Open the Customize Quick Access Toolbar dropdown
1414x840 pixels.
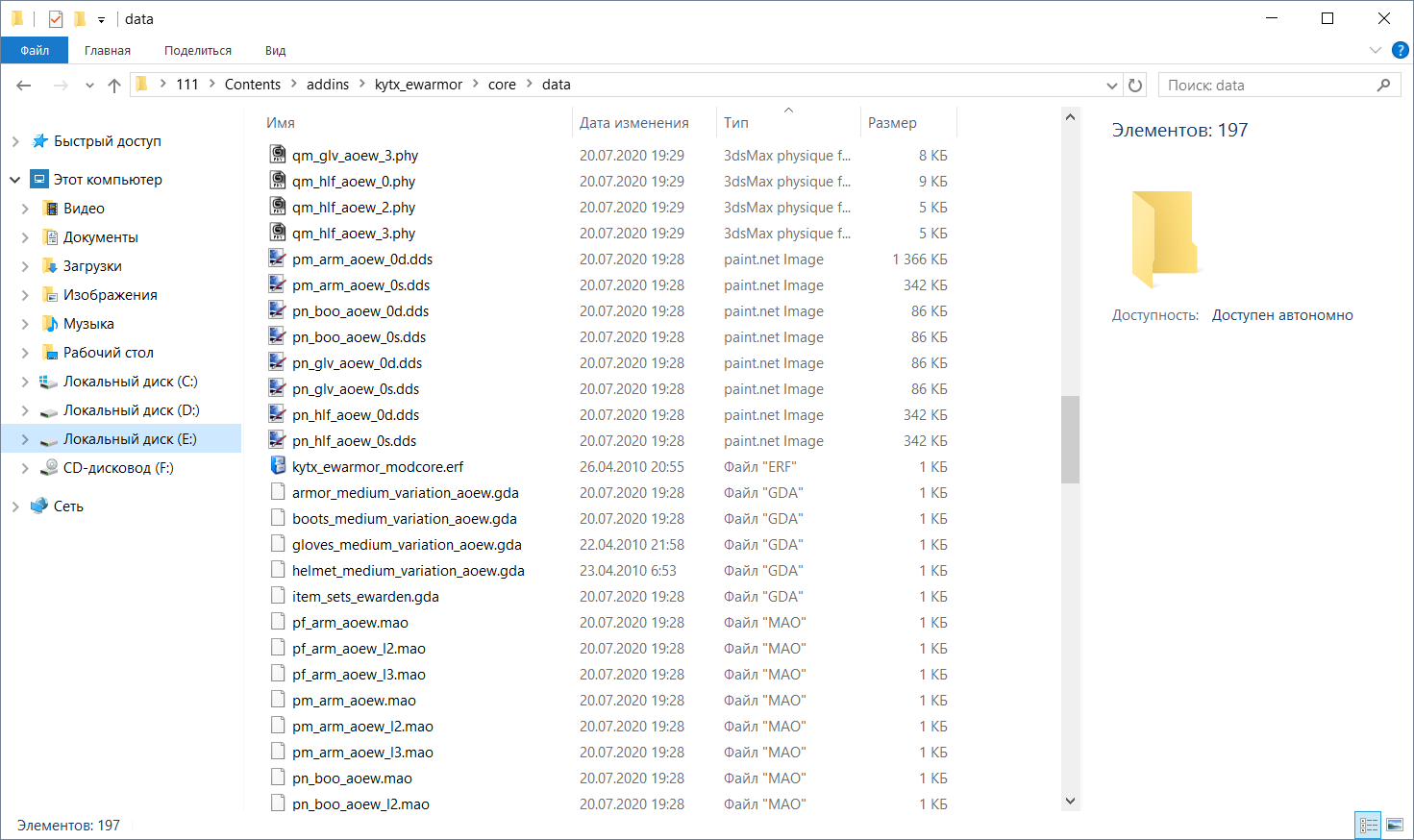[x=101, y=19]
